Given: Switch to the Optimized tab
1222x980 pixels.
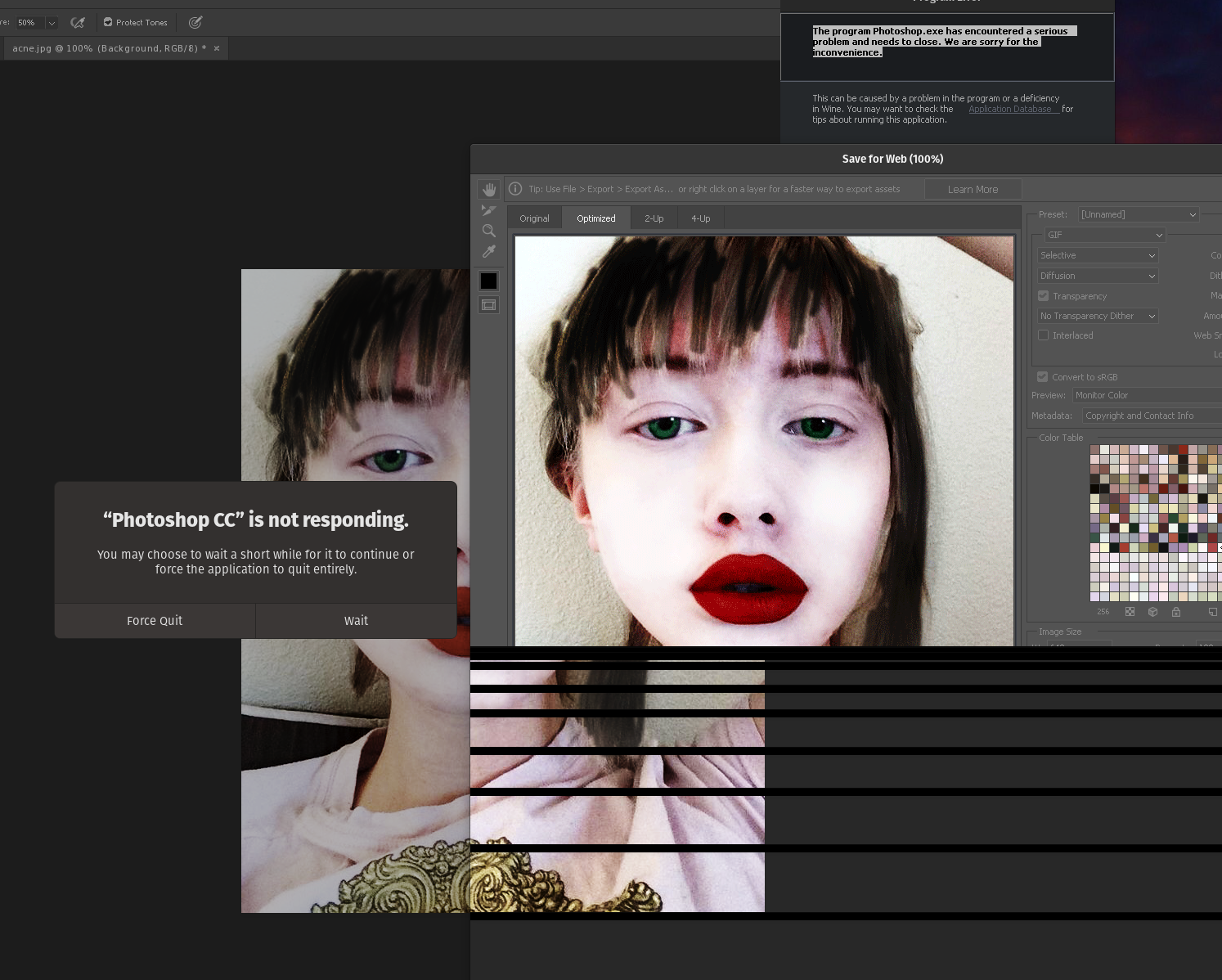Looking at the screenshot, I should tap(596, 218).
